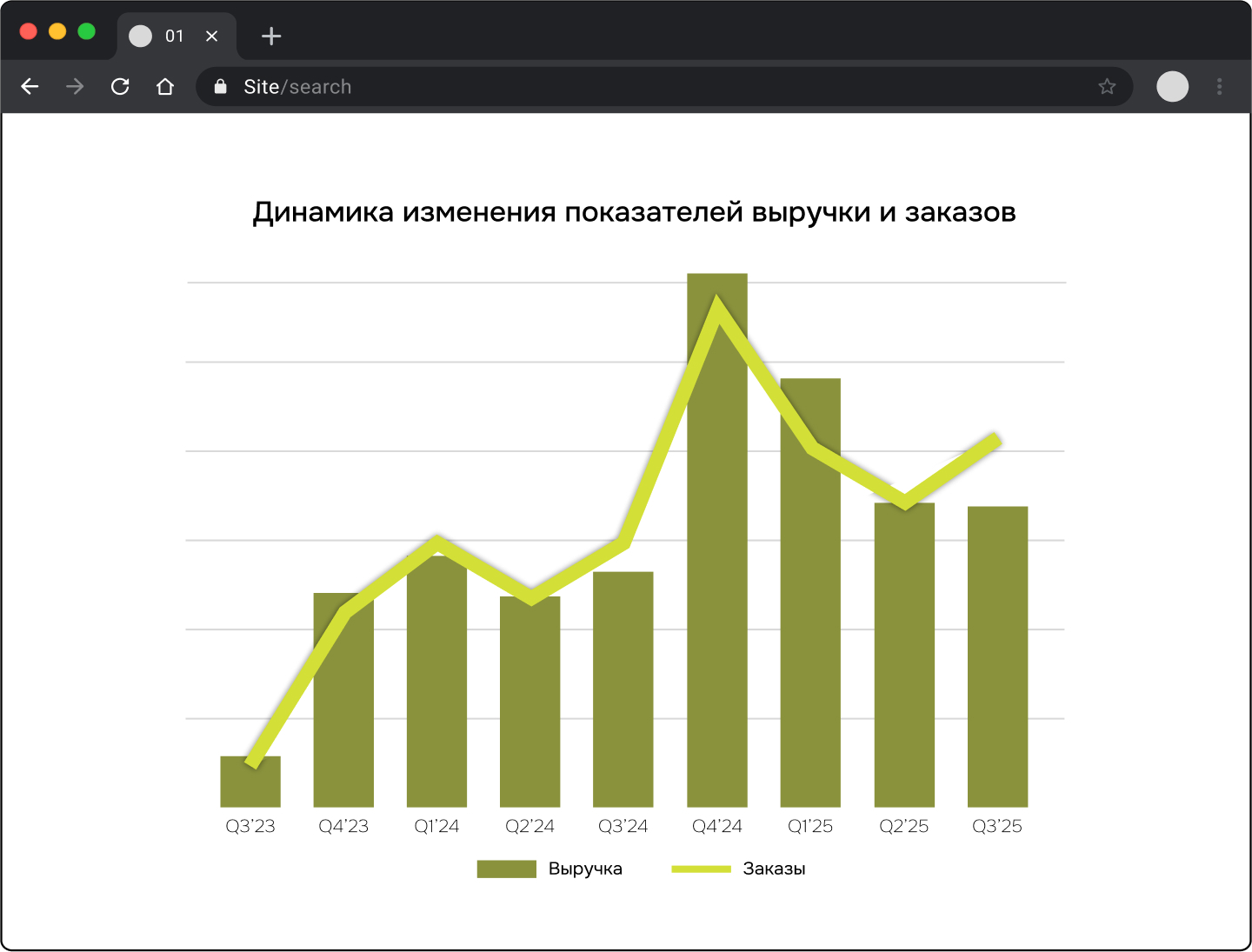
Task: Click the forward navigation arrow
Action: 76,87
